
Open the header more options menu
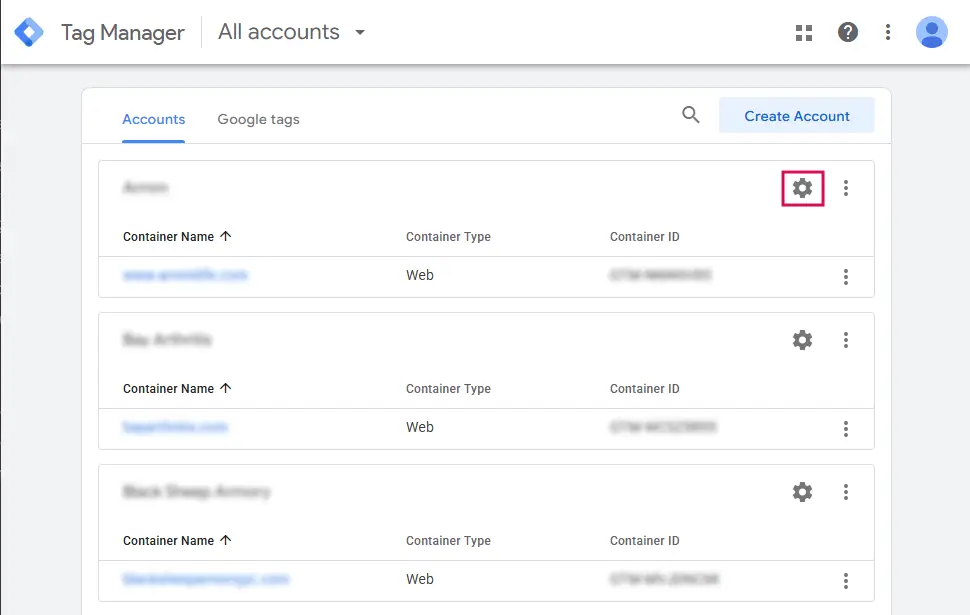888,32
